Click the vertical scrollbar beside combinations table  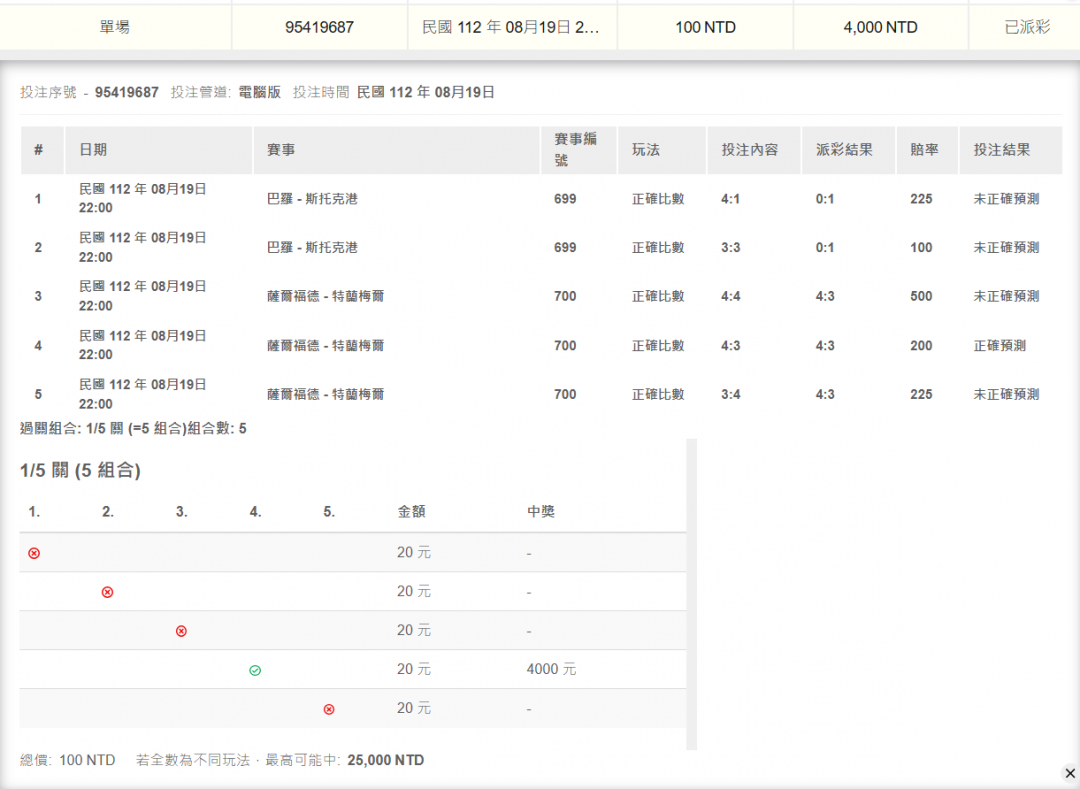click(x=692, y=594)
